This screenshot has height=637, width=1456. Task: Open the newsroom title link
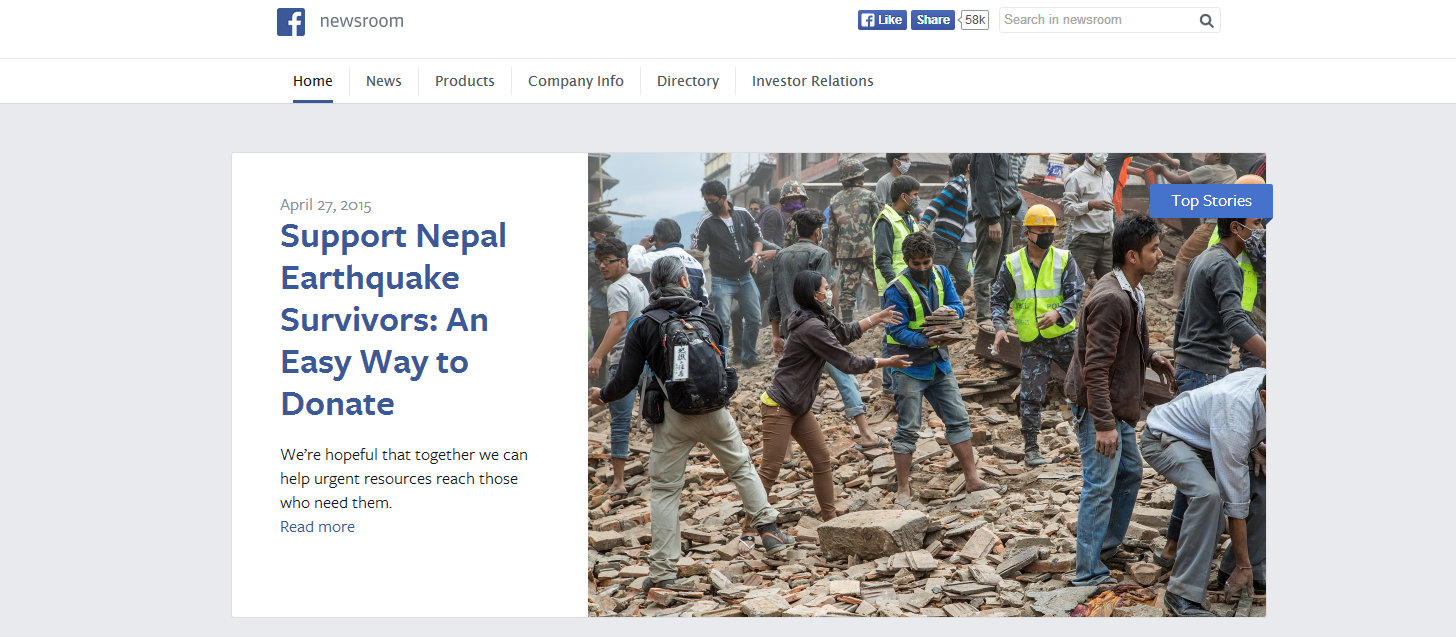coord(362,21)
